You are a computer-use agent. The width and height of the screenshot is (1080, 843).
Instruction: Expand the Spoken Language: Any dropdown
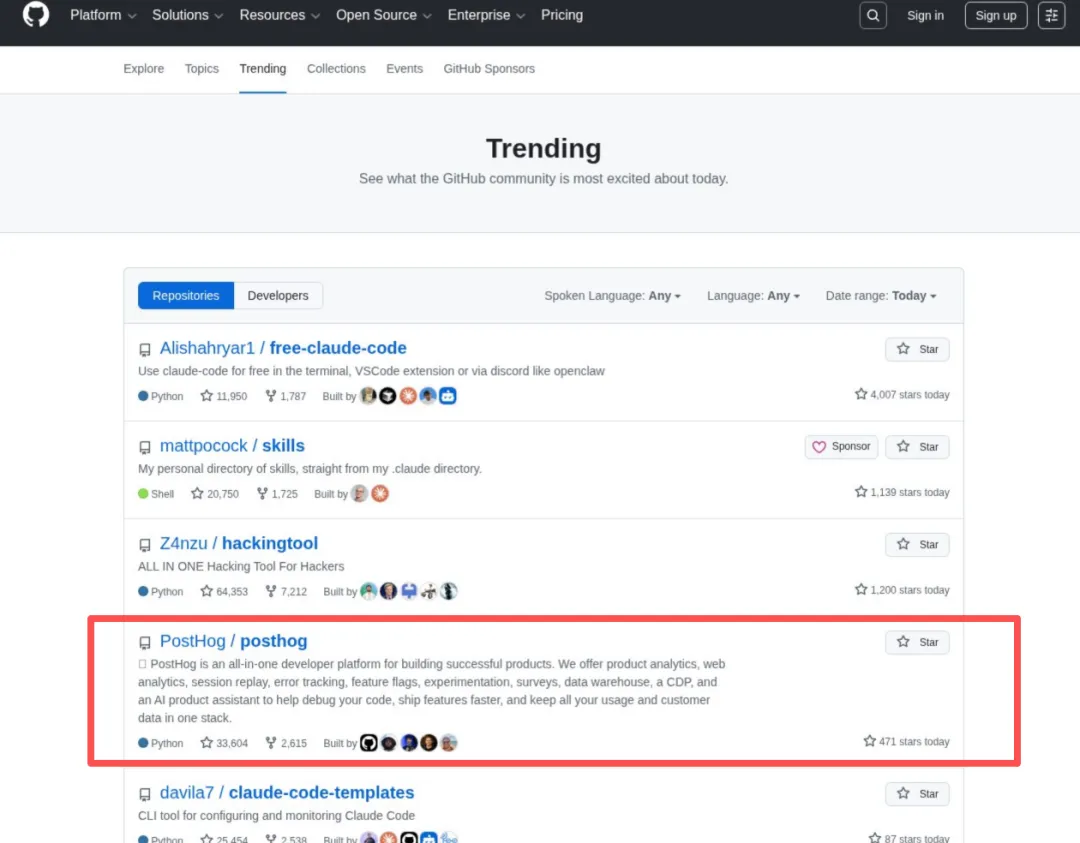[612, 295]
